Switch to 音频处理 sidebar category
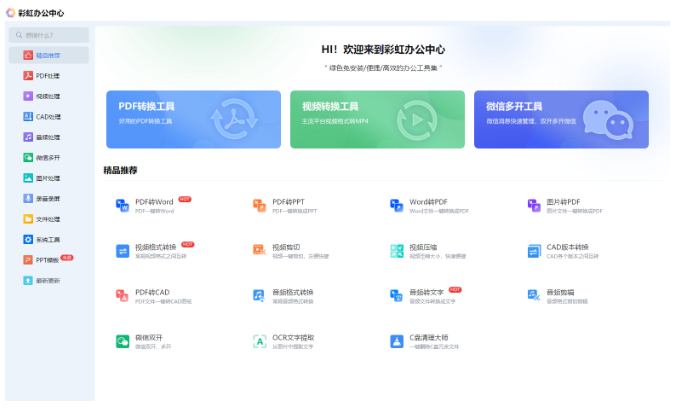 pyautogui.click(x=48, y=137)
